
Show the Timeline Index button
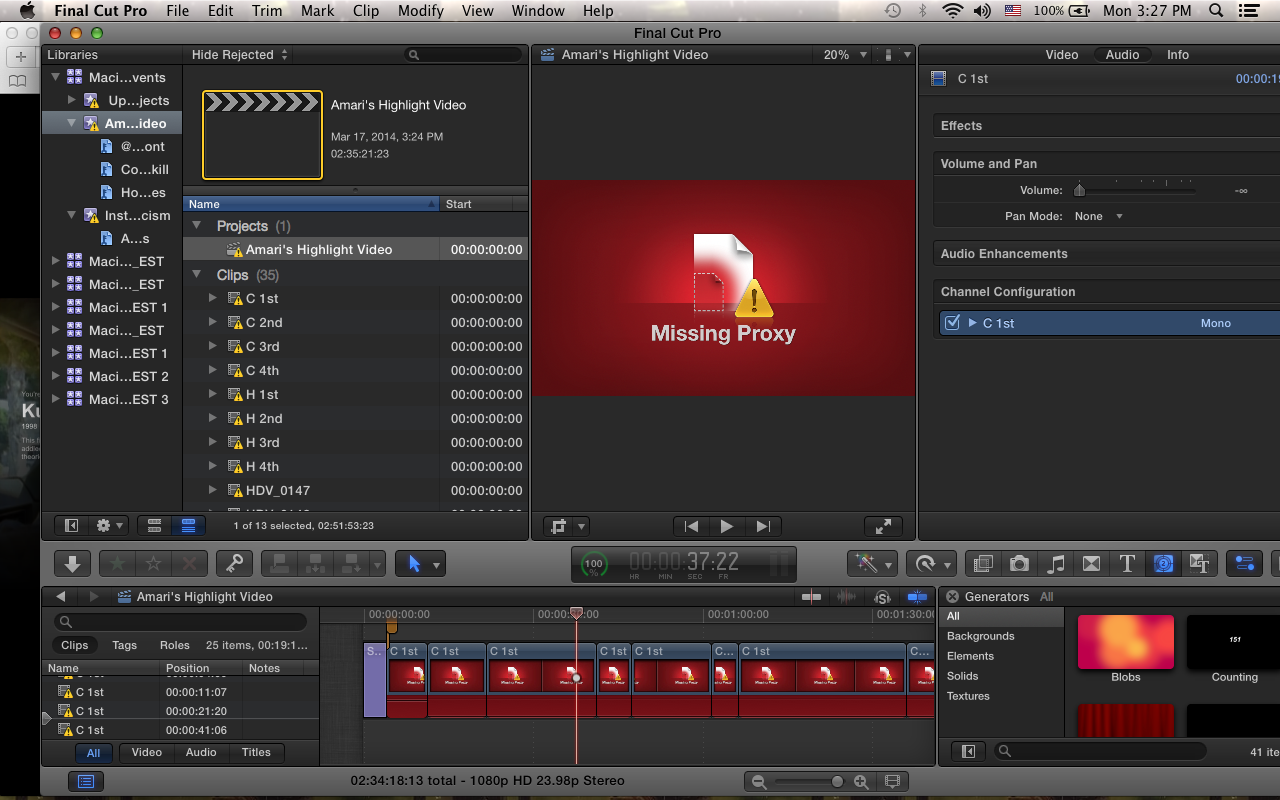86,781
